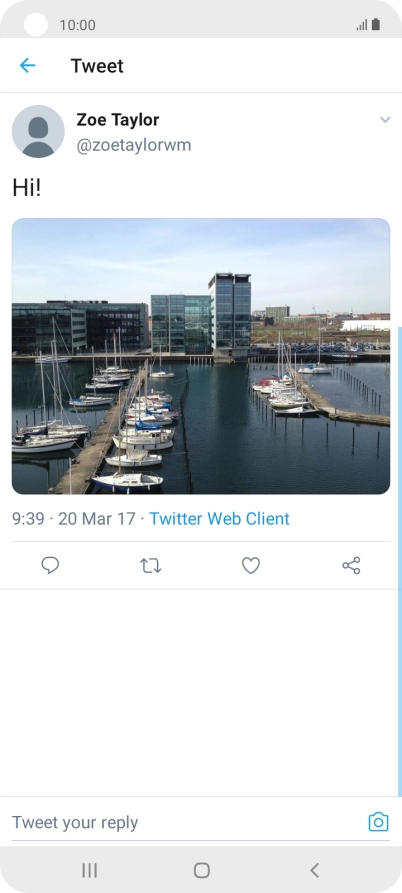The image size is (402, 893).
Task: Retweet Zoe Taylor's tweet
Action: tap(151, 566)
